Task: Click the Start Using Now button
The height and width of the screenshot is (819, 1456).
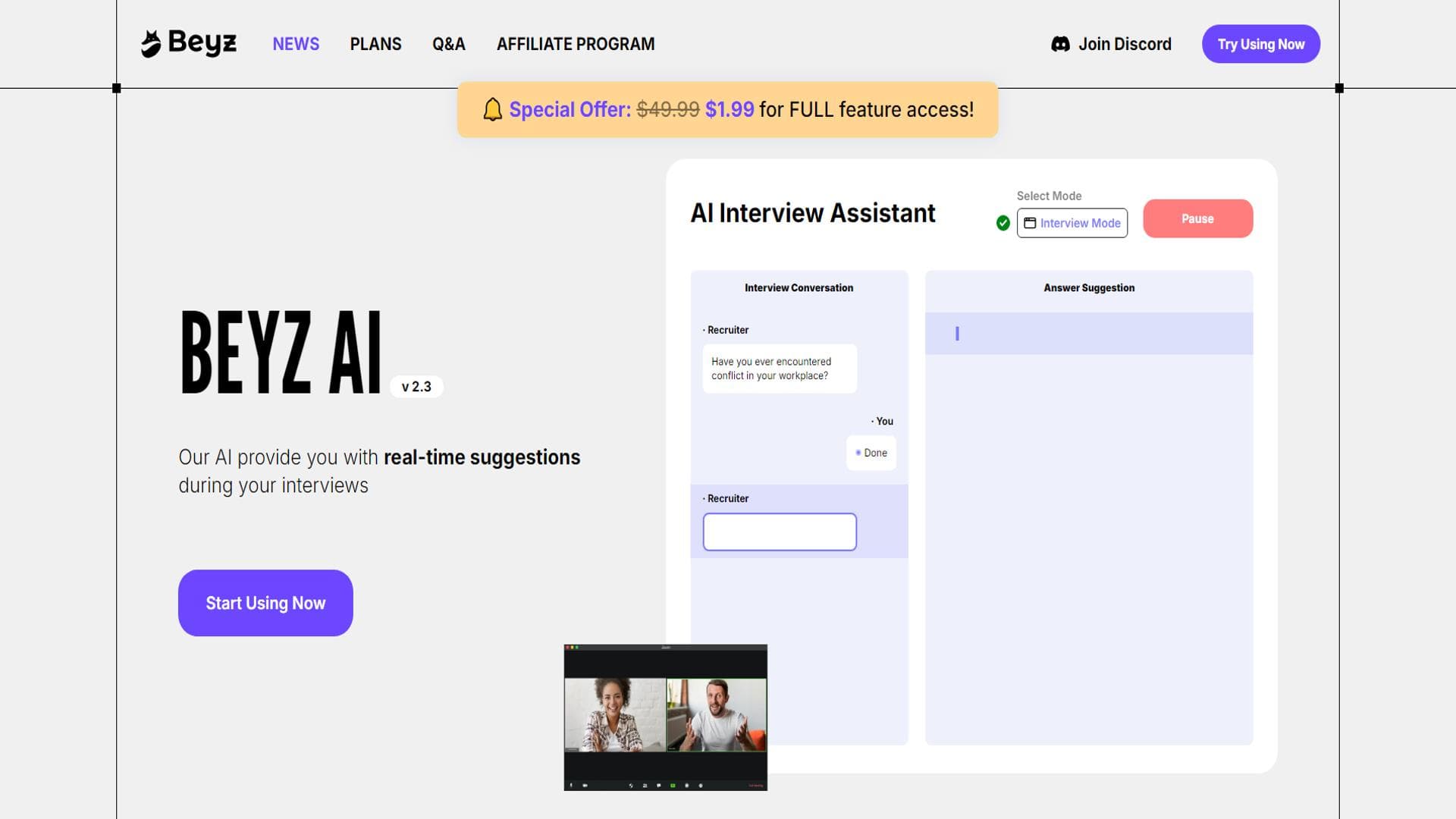Action: (x=265, y=603)
